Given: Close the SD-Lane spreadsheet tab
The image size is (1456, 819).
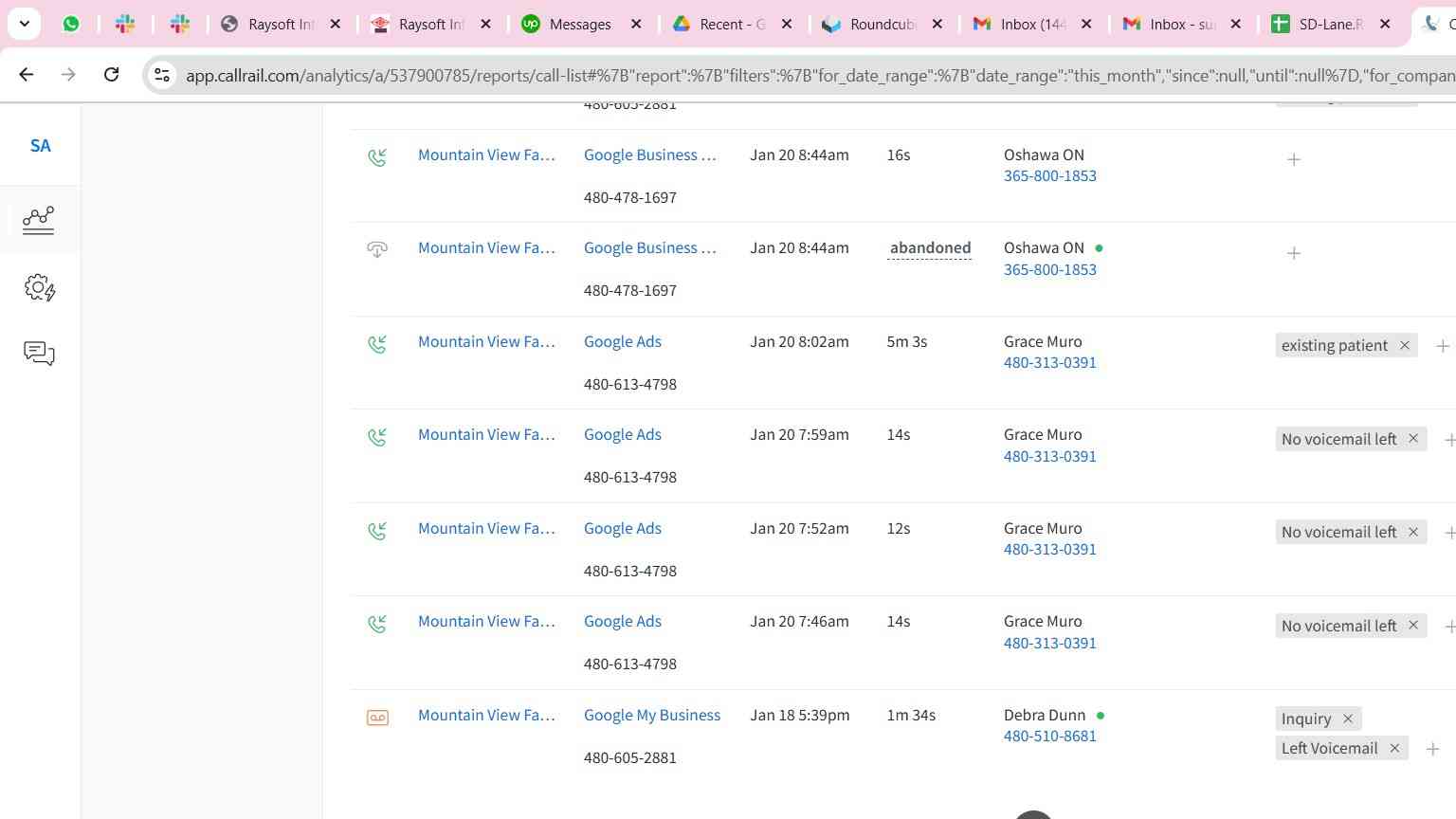Looking at the screenshot, I should (x=1385, y=24).
